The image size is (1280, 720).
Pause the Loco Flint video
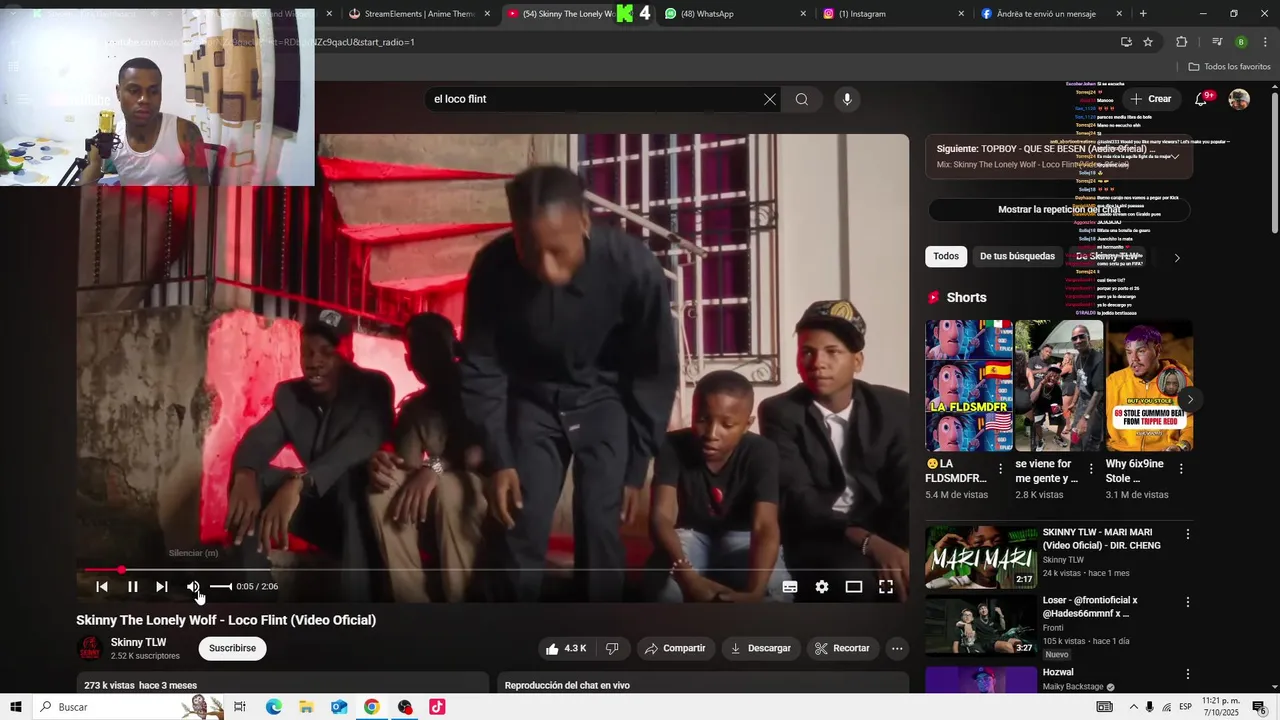[133, 587]
